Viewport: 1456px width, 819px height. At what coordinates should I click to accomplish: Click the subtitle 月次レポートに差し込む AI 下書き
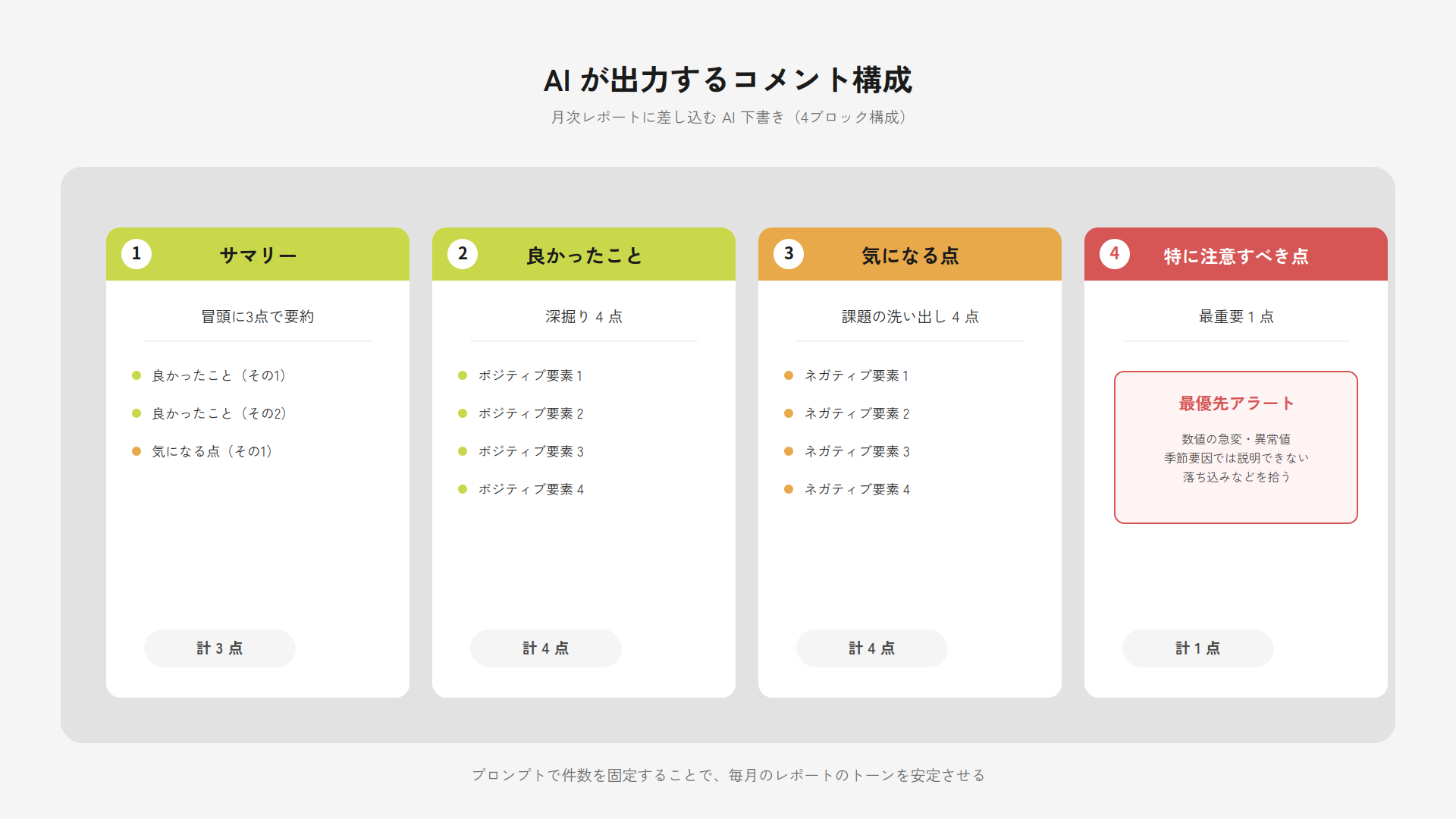coord(728,117)
